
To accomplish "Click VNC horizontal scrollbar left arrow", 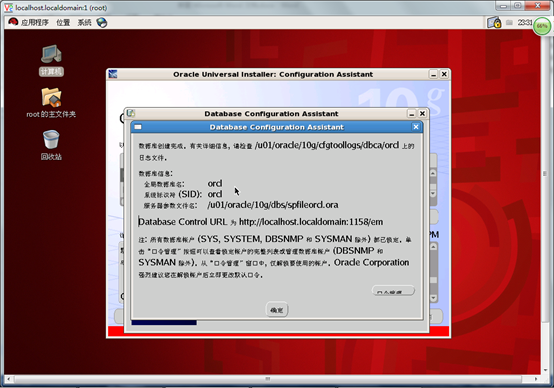I will click(x=8, y=379).
